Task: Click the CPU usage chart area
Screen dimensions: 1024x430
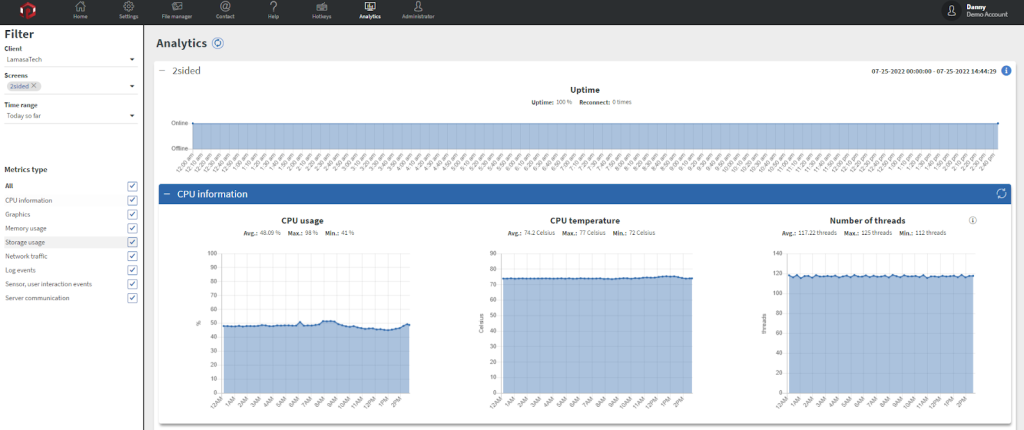Action: (316, 323)
